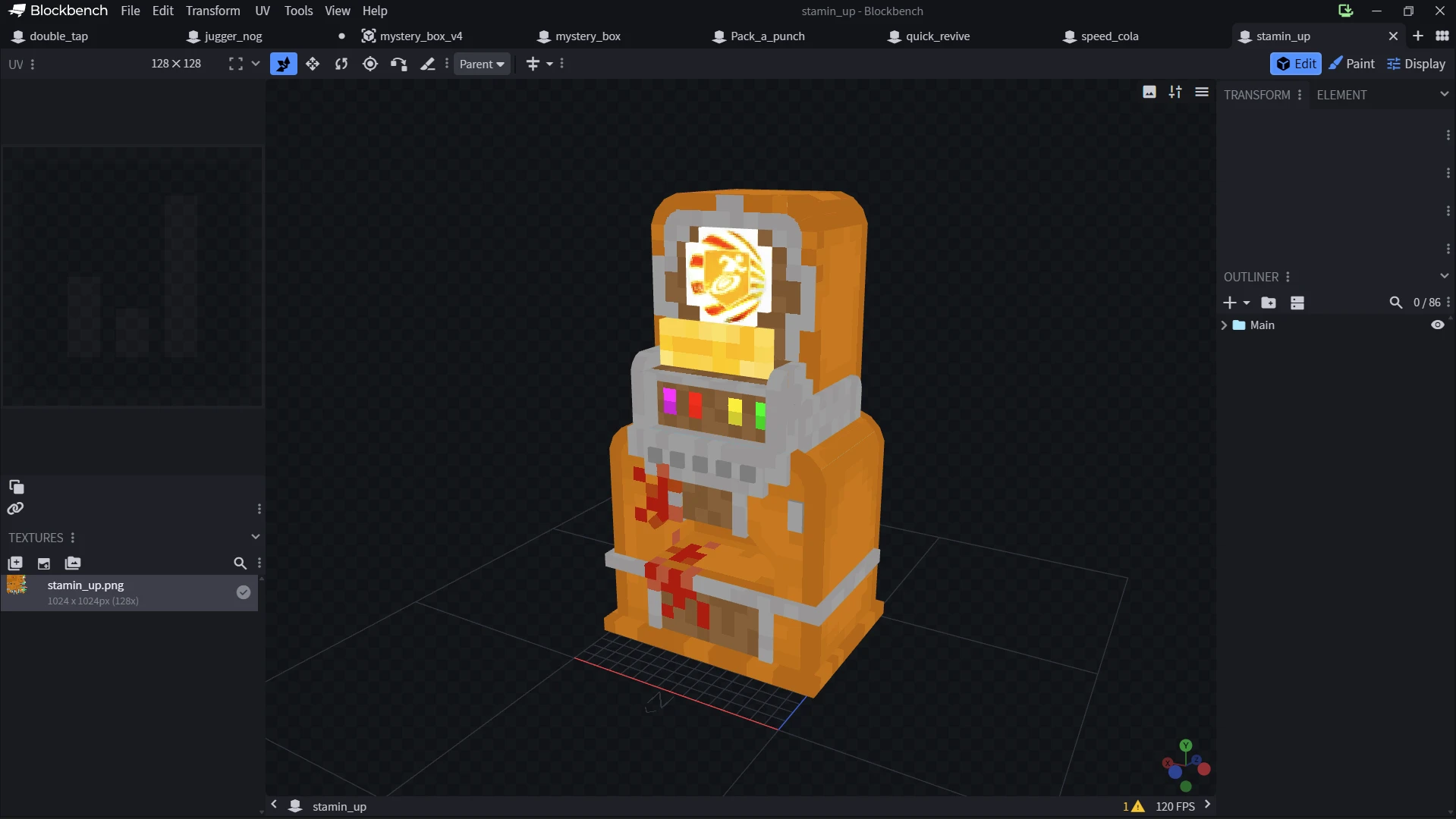Click the update download icon in title bar
This screenshot has width=1456, height=819.
(1346, 11)
